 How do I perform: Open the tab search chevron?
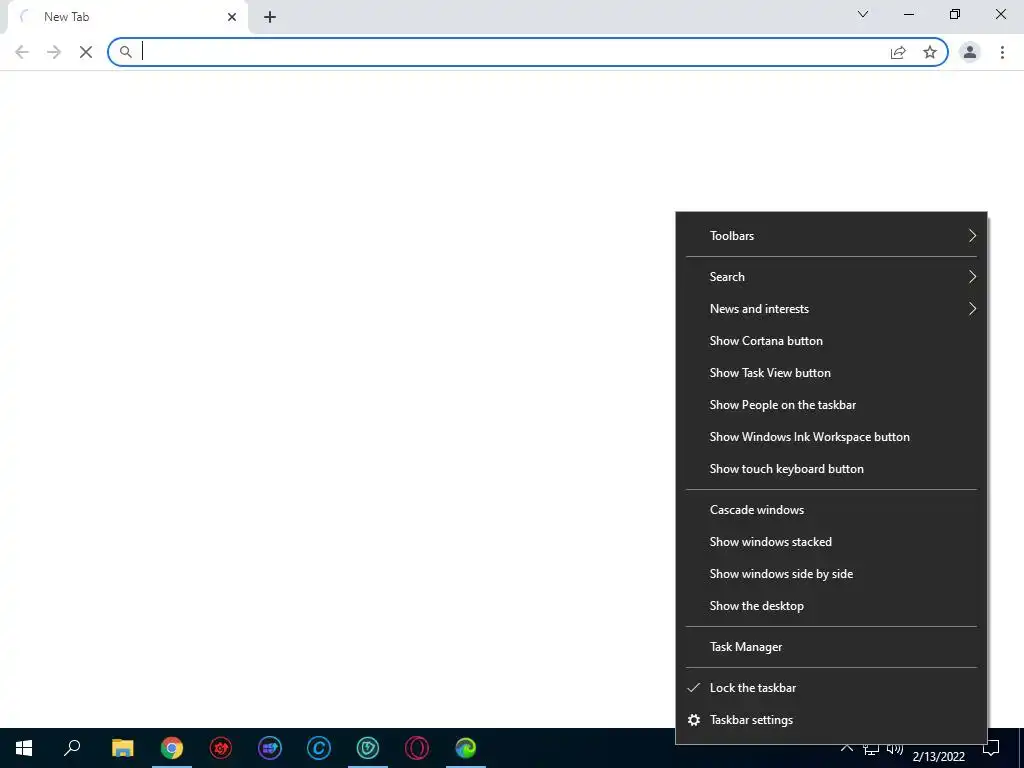point(863,14)
